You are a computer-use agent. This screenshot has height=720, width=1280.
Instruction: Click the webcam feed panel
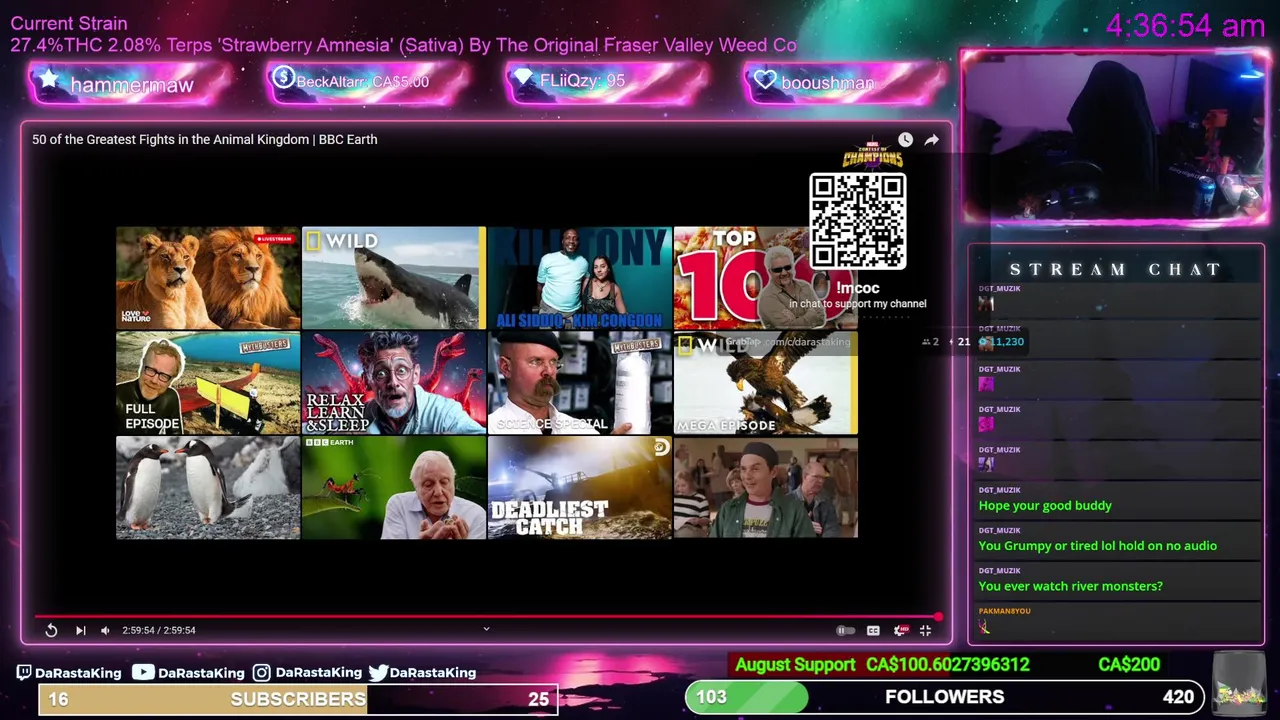point(1115,137)
